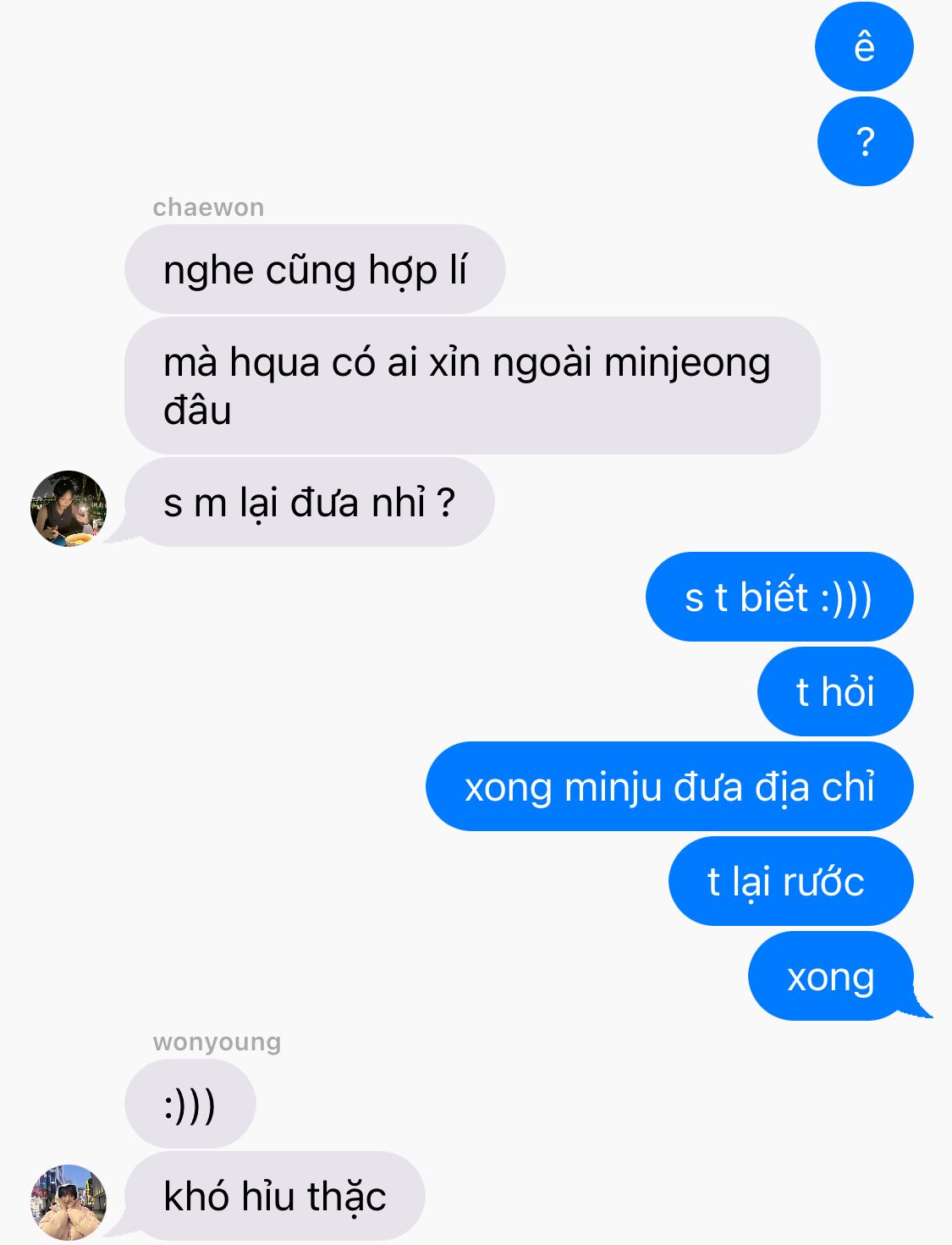Select the '?' sent message bubble
Viewport: 952px width, 1245px height.
point(865,141)
